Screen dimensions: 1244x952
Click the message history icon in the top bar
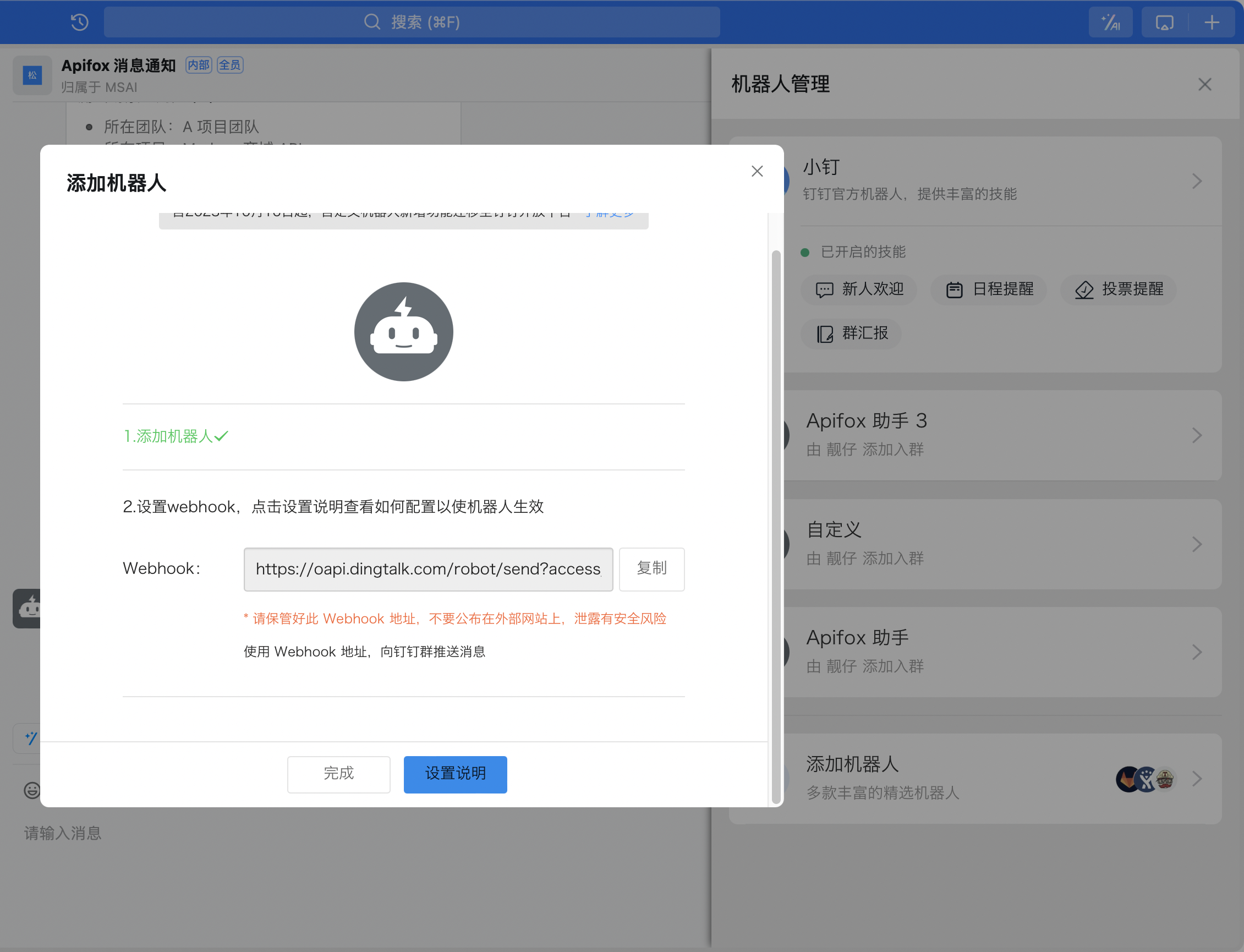tap(80, 21)
